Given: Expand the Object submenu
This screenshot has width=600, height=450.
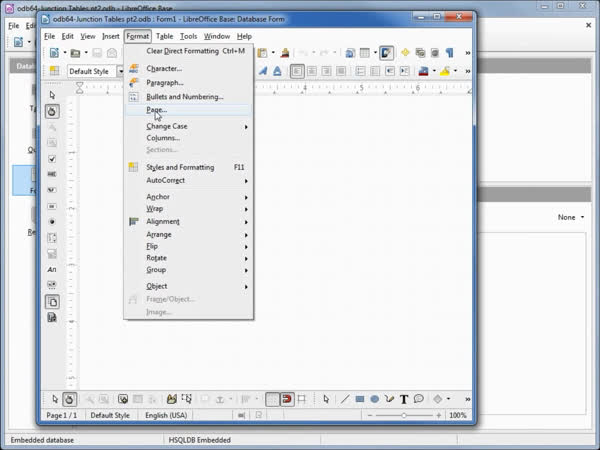Looking at the screenshot, I should pos(188,286).
